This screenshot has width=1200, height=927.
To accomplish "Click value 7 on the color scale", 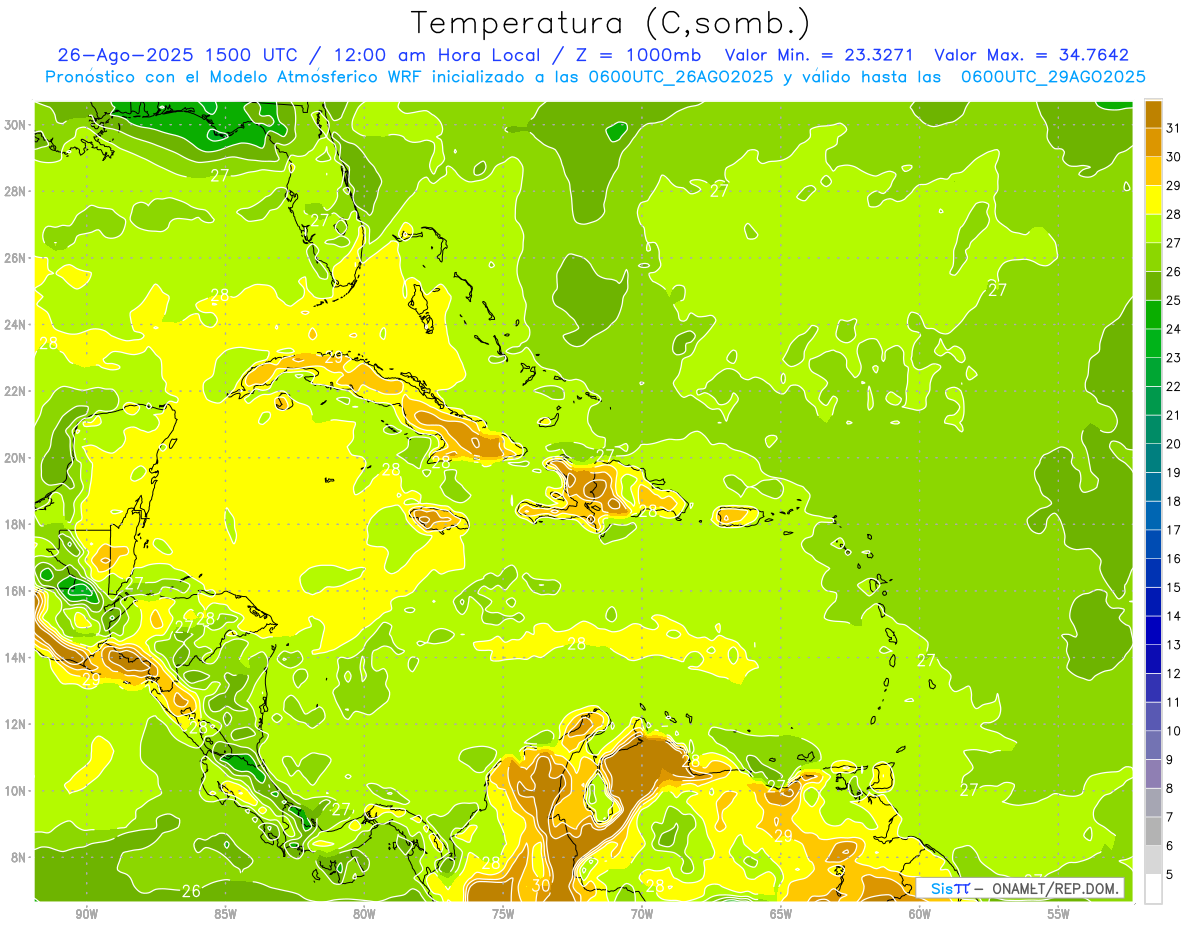I will [x=1170, y=817].
